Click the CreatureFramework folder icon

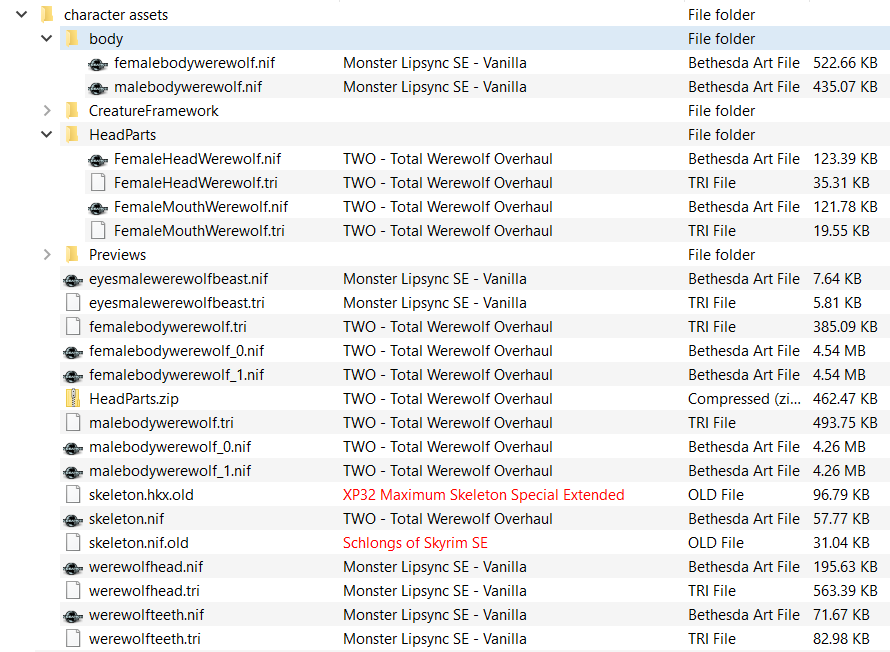coord(72,110)
